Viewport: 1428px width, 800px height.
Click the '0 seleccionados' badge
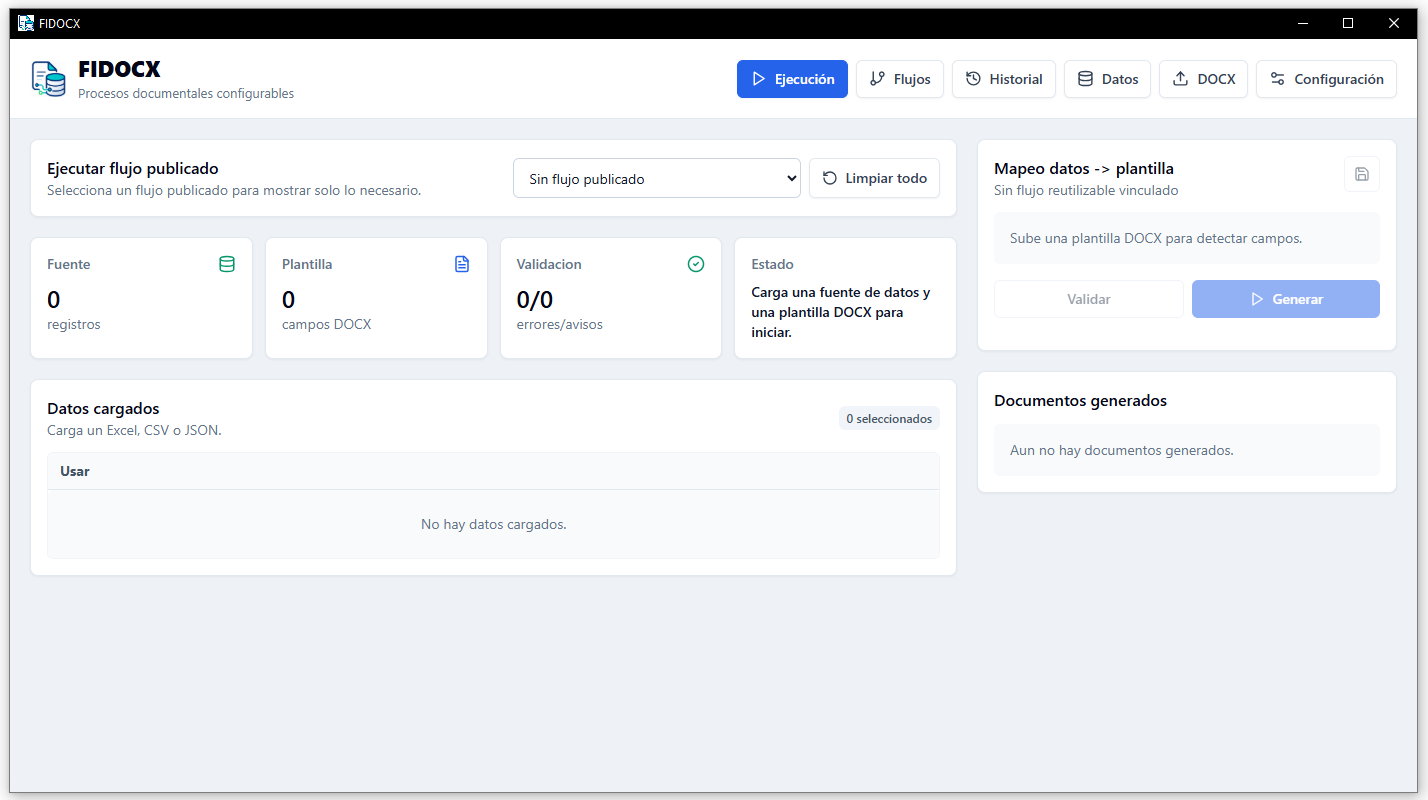889,419
